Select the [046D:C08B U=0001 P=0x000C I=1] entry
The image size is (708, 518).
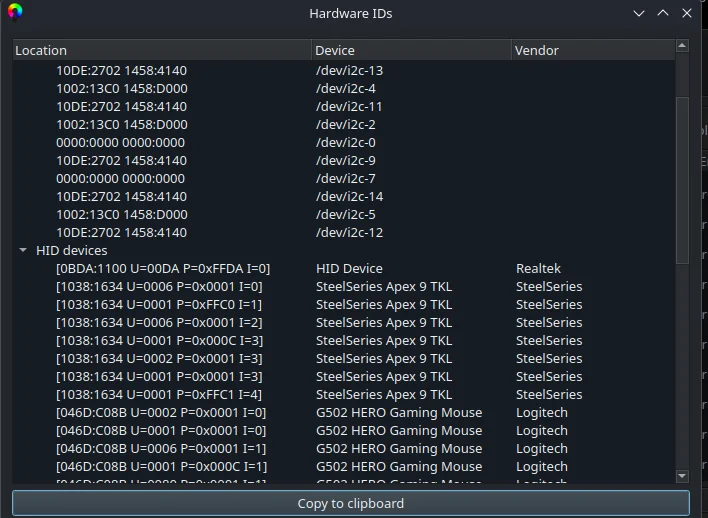pos(162,467)
